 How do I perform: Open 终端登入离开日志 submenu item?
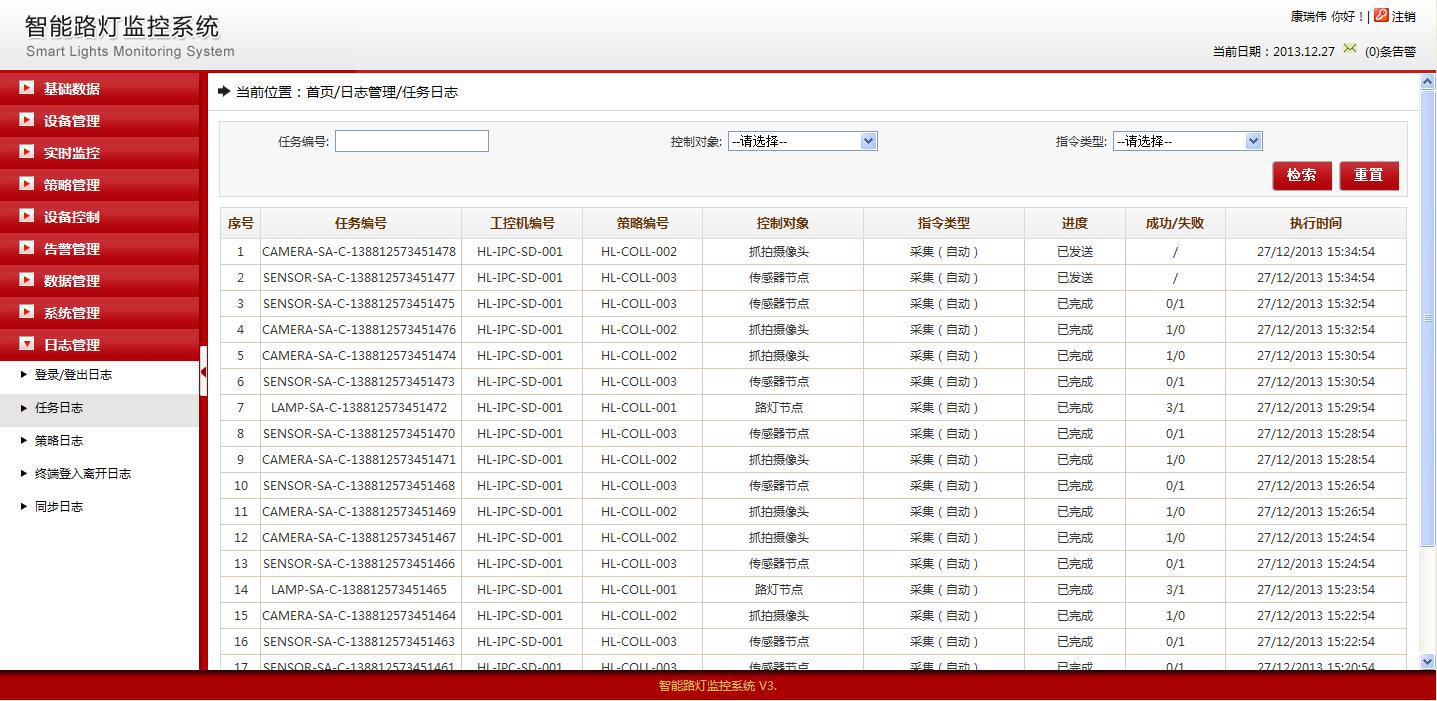click(x=83, y=474)
